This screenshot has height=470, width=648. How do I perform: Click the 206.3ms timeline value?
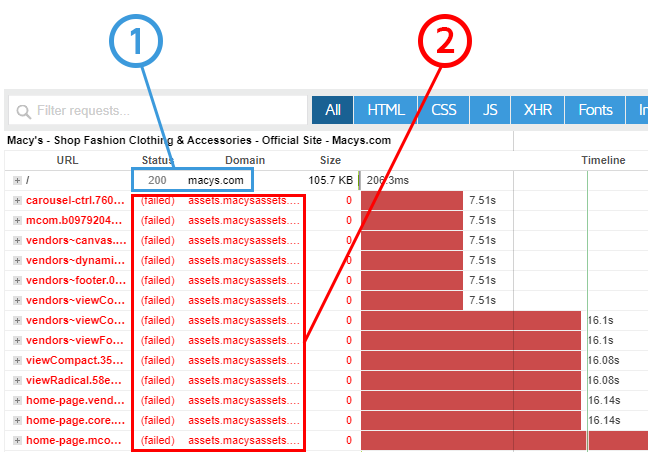coord(388,180)
